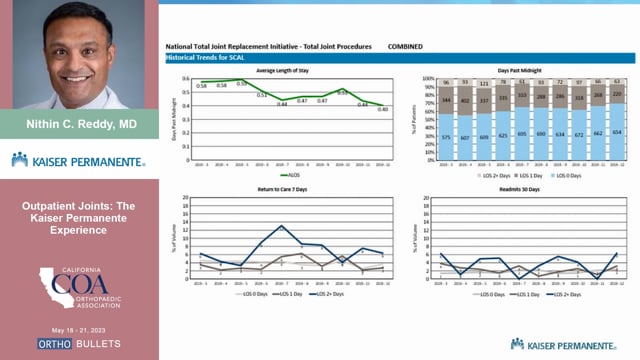Click the ORTHO BULLETS logo
Viewport: 640px width, 360px height.
tap(79, 344)
